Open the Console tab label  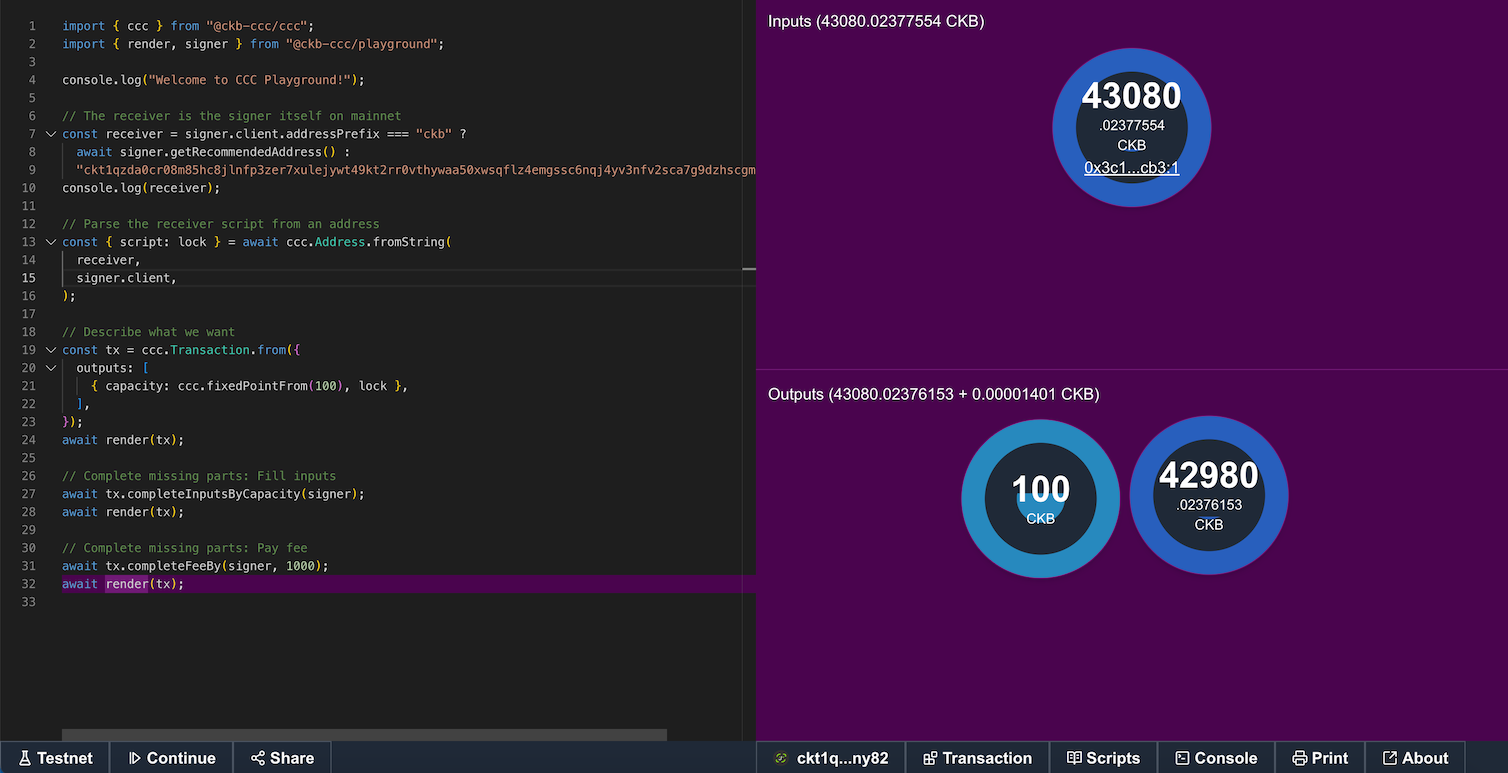tap(1225, 758)
